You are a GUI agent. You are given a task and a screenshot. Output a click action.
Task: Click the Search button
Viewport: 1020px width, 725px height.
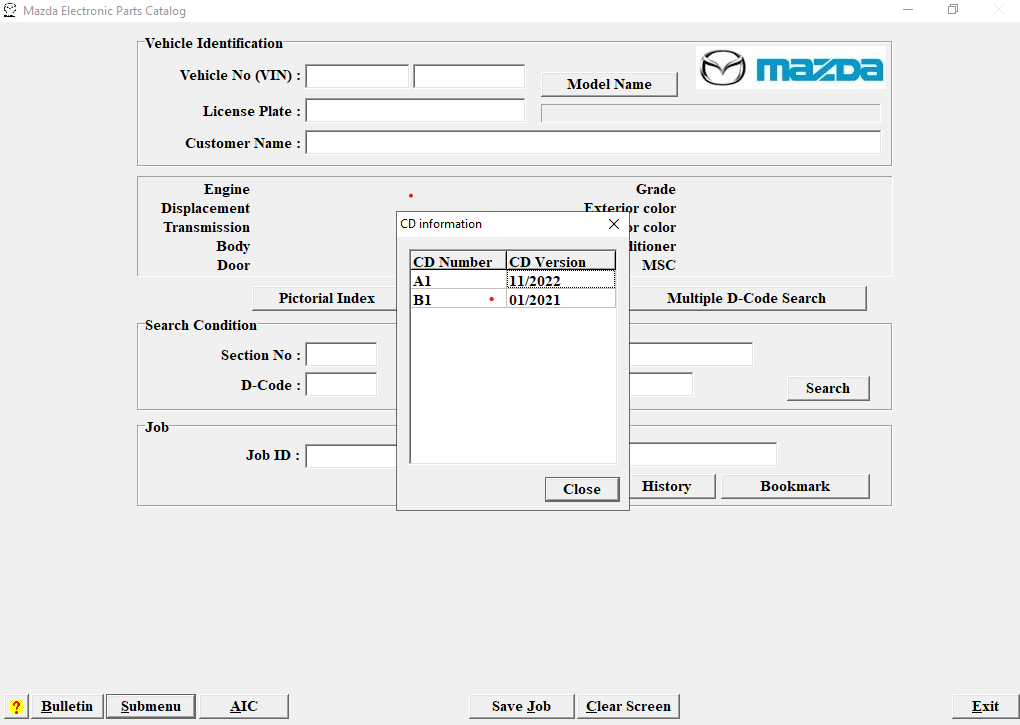827,388
